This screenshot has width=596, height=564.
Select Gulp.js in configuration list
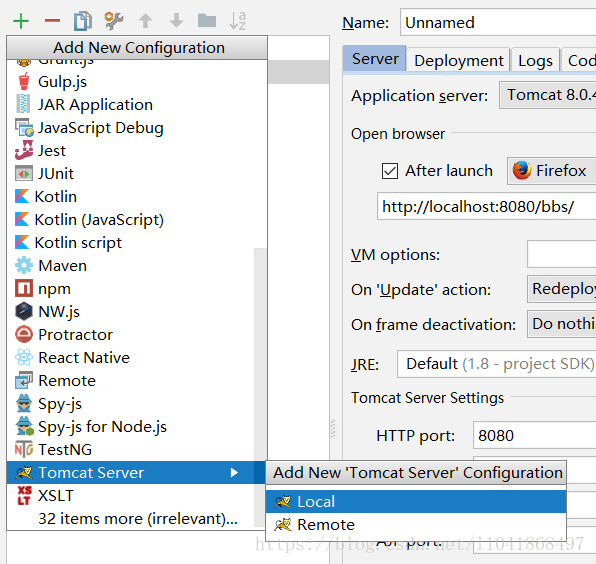137,82
